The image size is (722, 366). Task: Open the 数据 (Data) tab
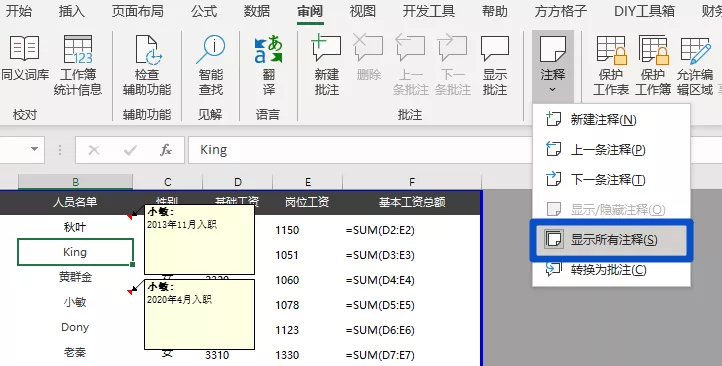257,11
